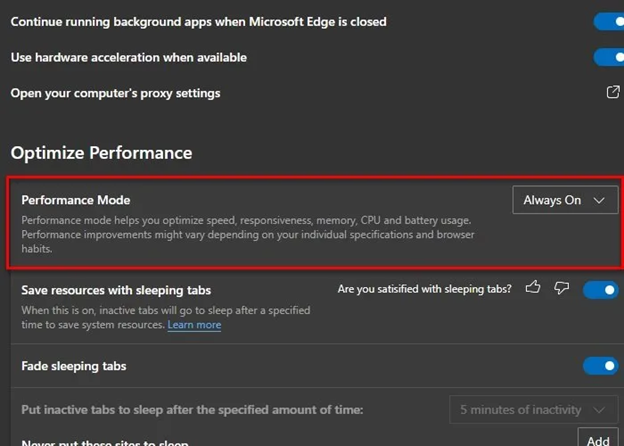Turn off the sleeping tabs toggle
Screen dimensions: 624x446
point(601,290)
